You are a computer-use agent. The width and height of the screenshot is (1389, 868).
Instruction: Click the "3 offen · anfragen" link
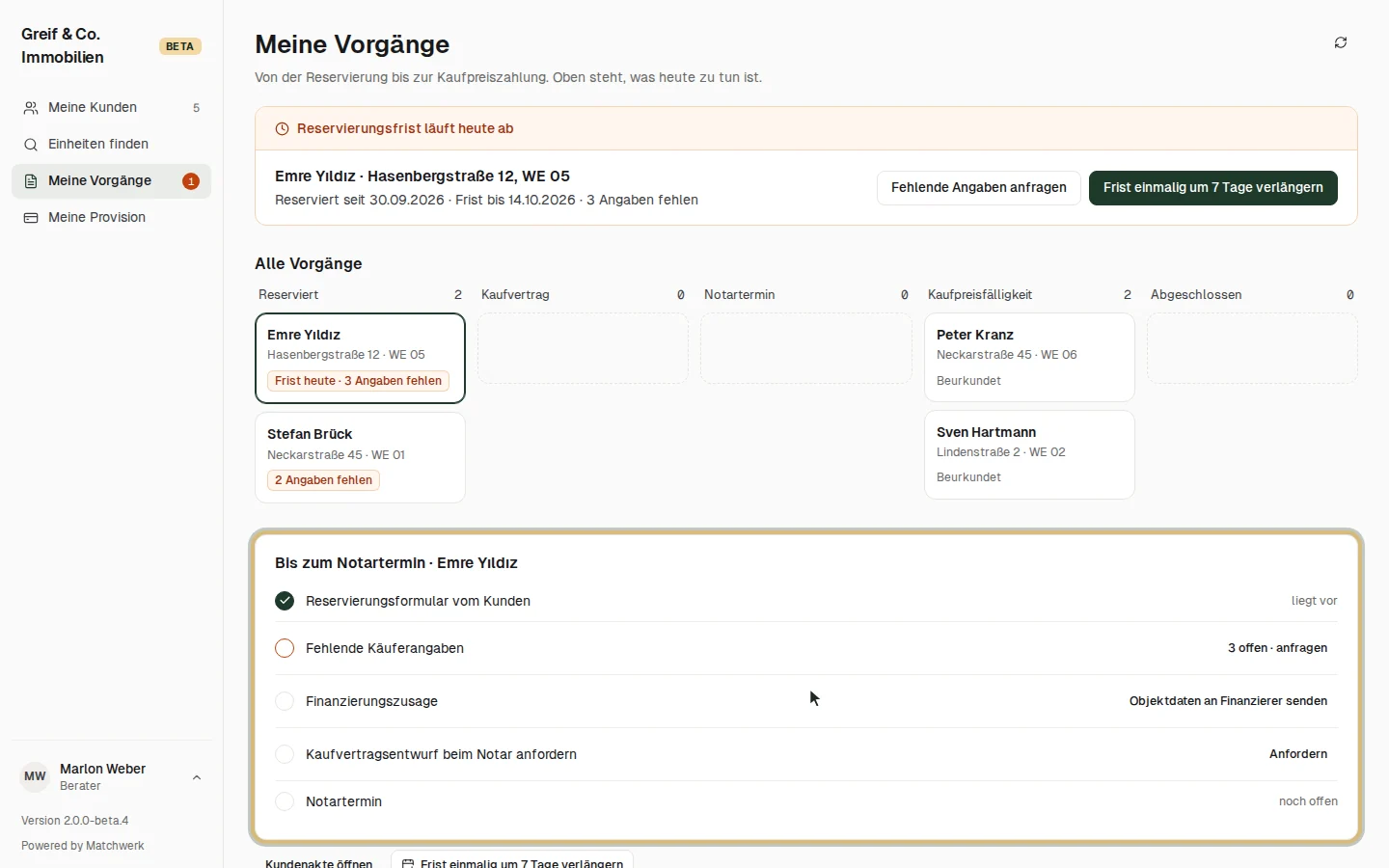point(1277,648)
